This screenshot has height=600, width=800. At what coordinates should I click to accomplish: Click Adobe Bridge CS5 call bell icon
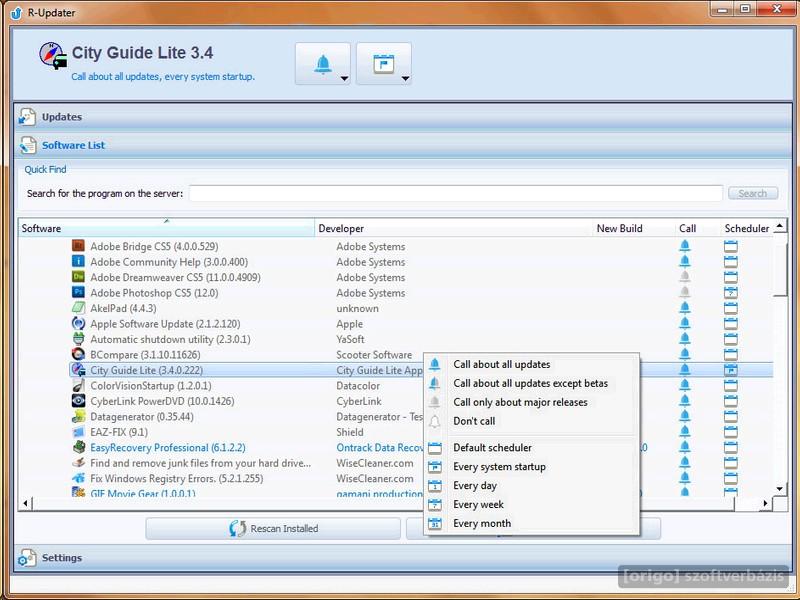(685, 246)
